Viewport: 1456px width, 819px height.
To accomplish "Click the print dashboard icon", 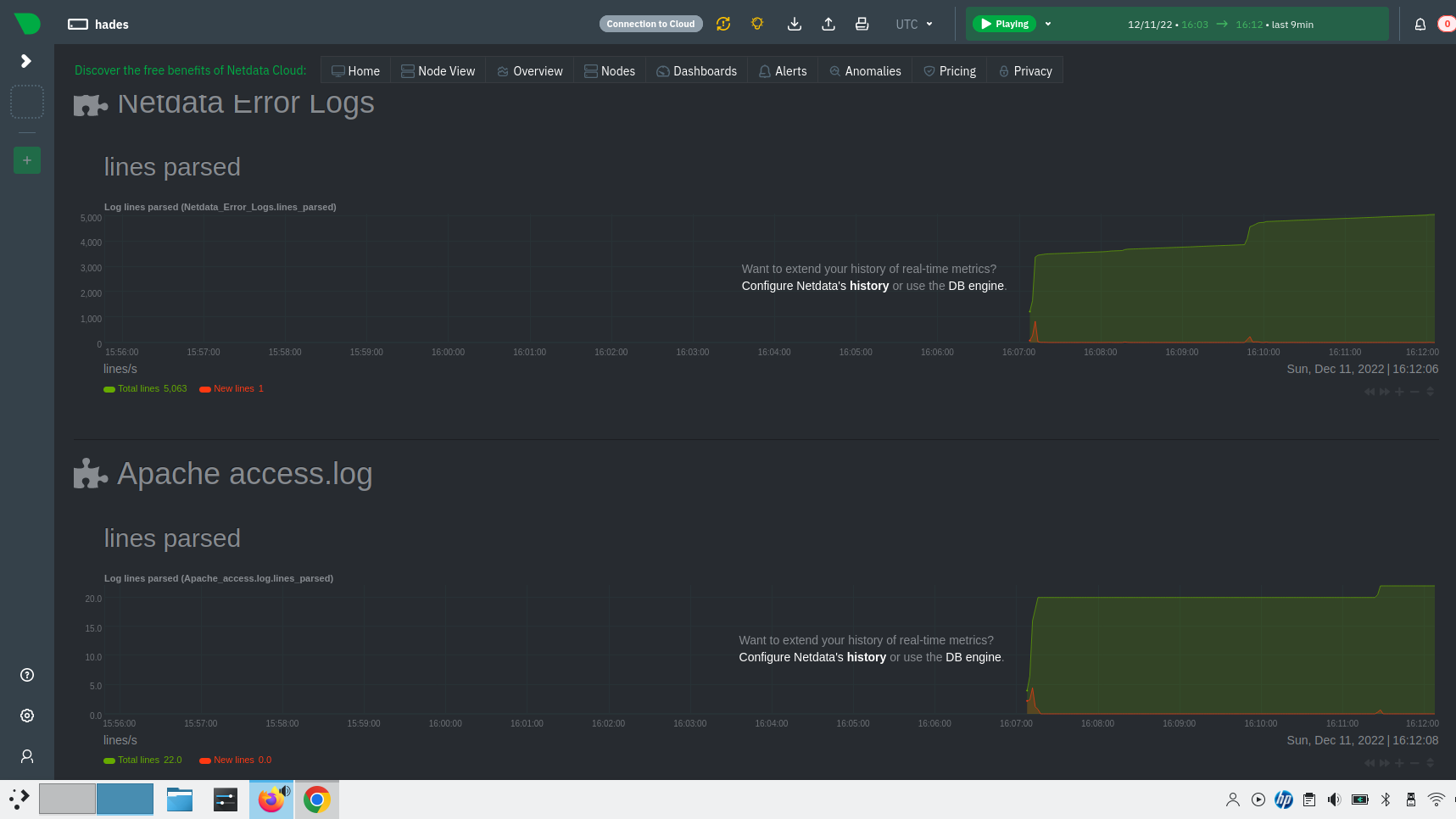I will click(862, 24).
